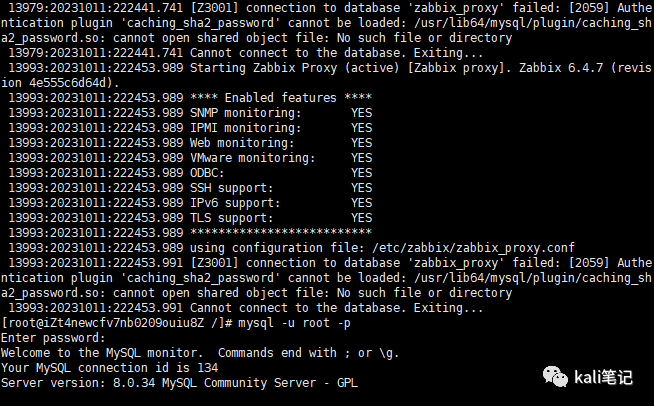Click the /etc/zabbix/zabbix_proxy.conf file path
Screen dimensions: 654x406
[473, 248]
